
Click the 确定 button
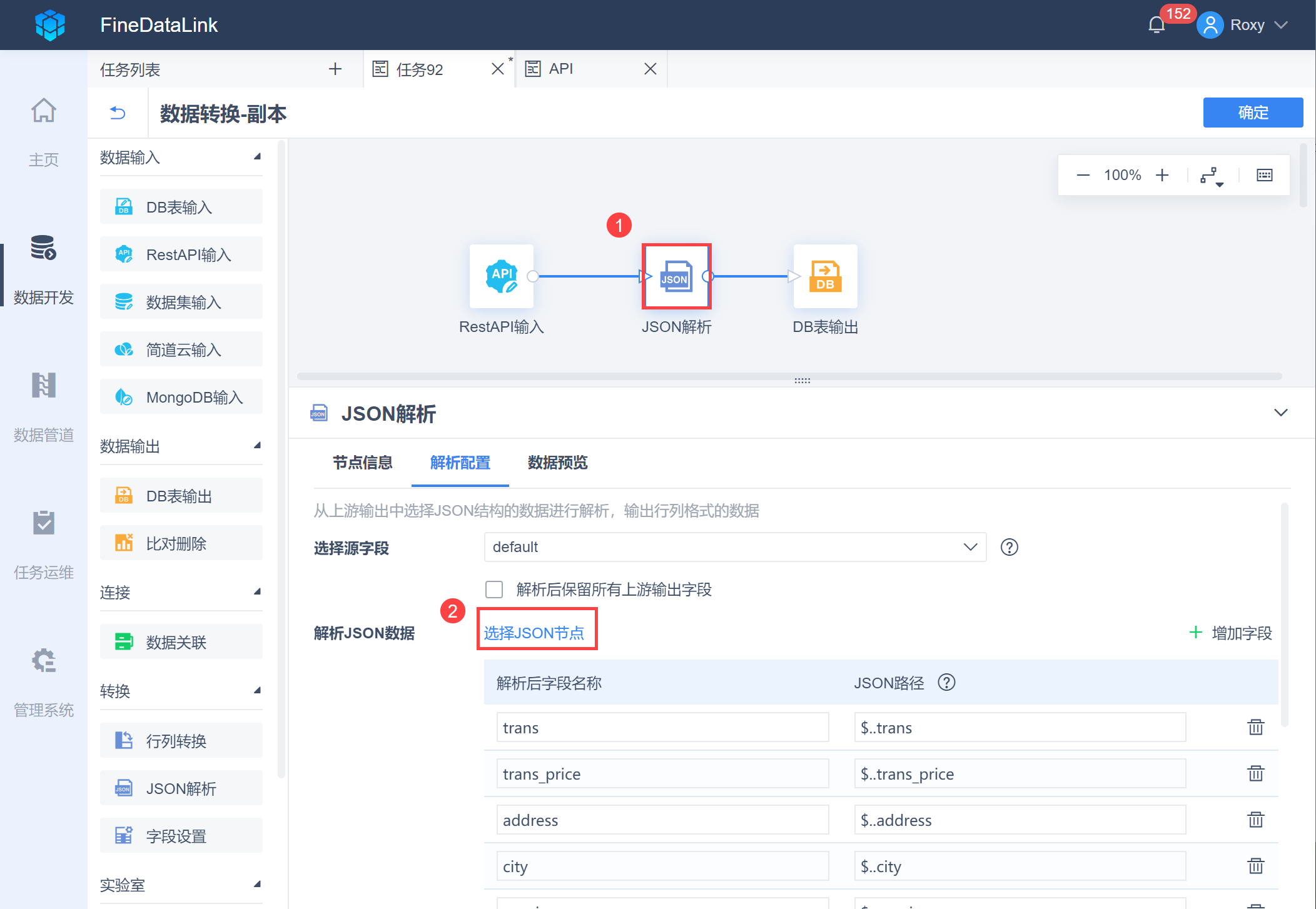1253,113
